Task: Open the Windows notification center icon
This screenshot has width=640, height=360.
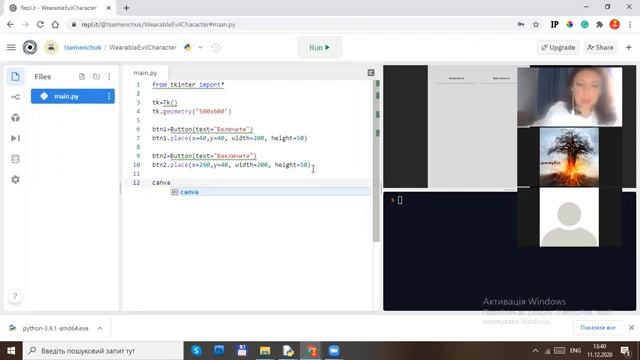Action: coord(625,351)
